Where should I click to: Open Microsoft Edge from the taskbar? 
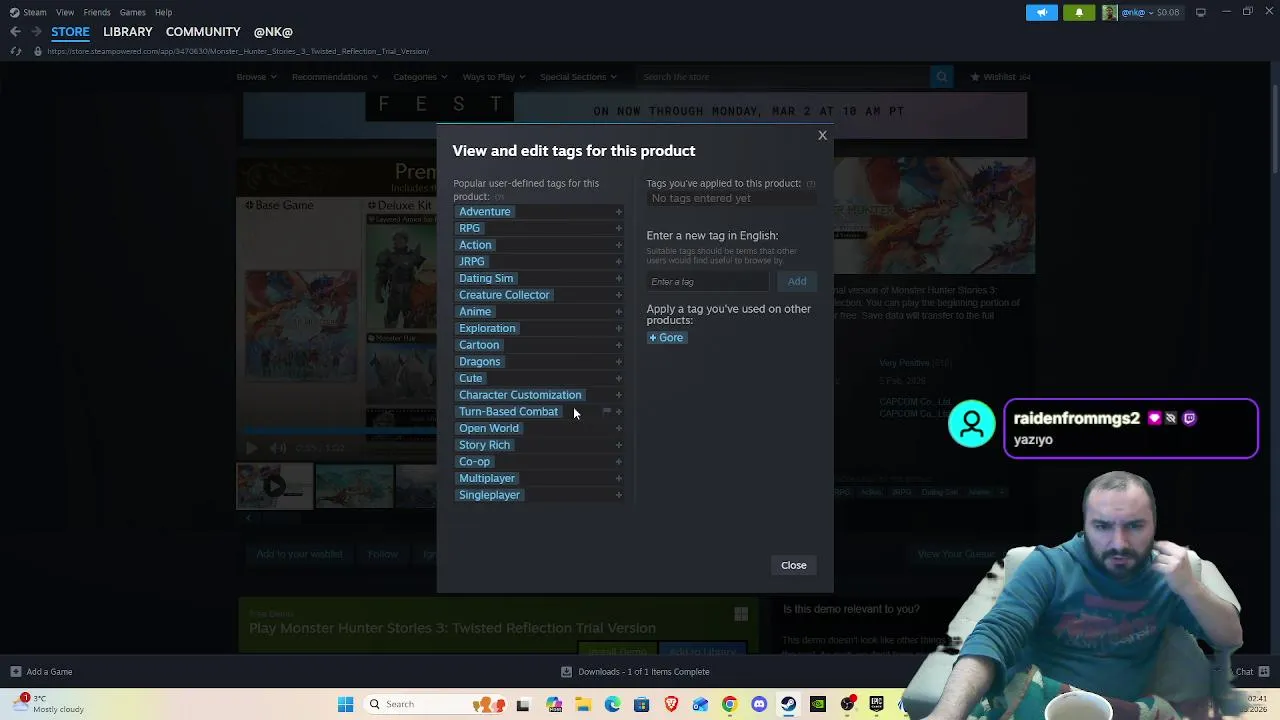(x=612, y=704)
